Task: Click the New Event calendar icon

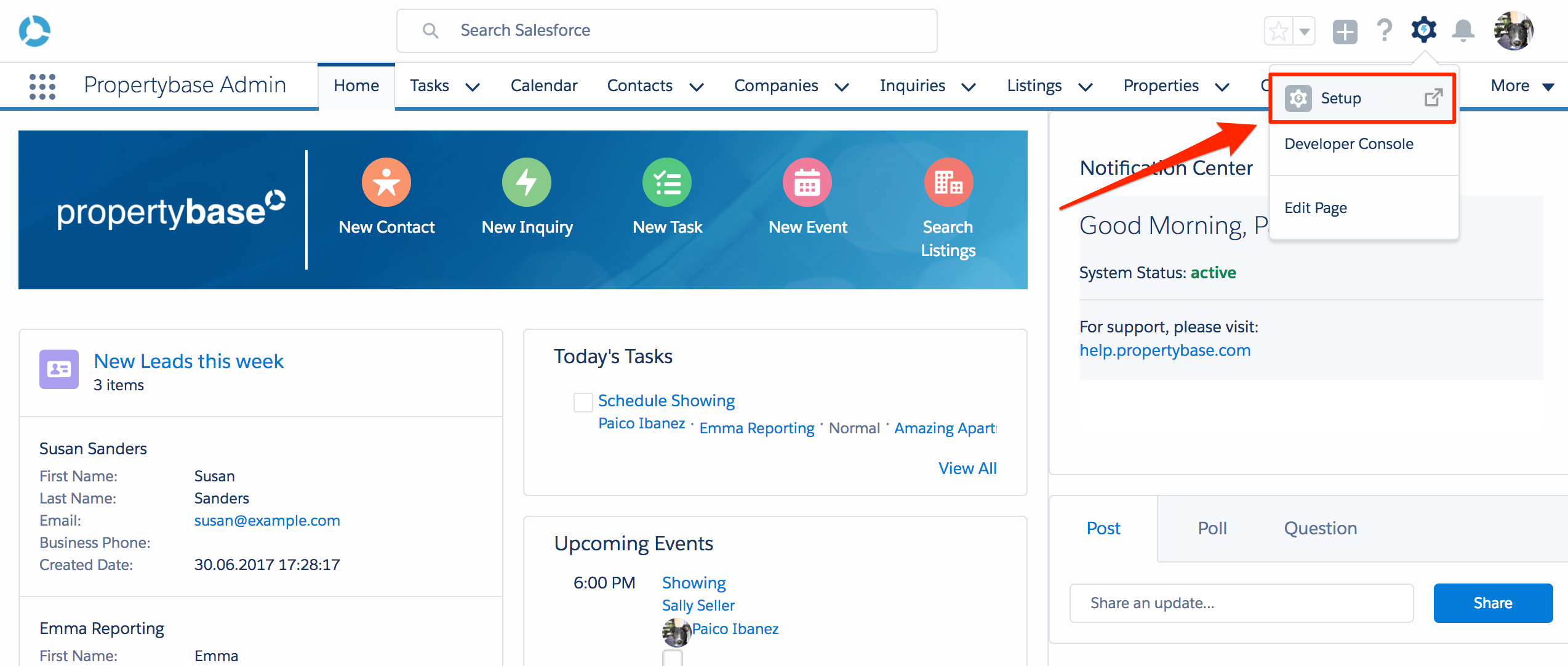Action: [807, 182]
